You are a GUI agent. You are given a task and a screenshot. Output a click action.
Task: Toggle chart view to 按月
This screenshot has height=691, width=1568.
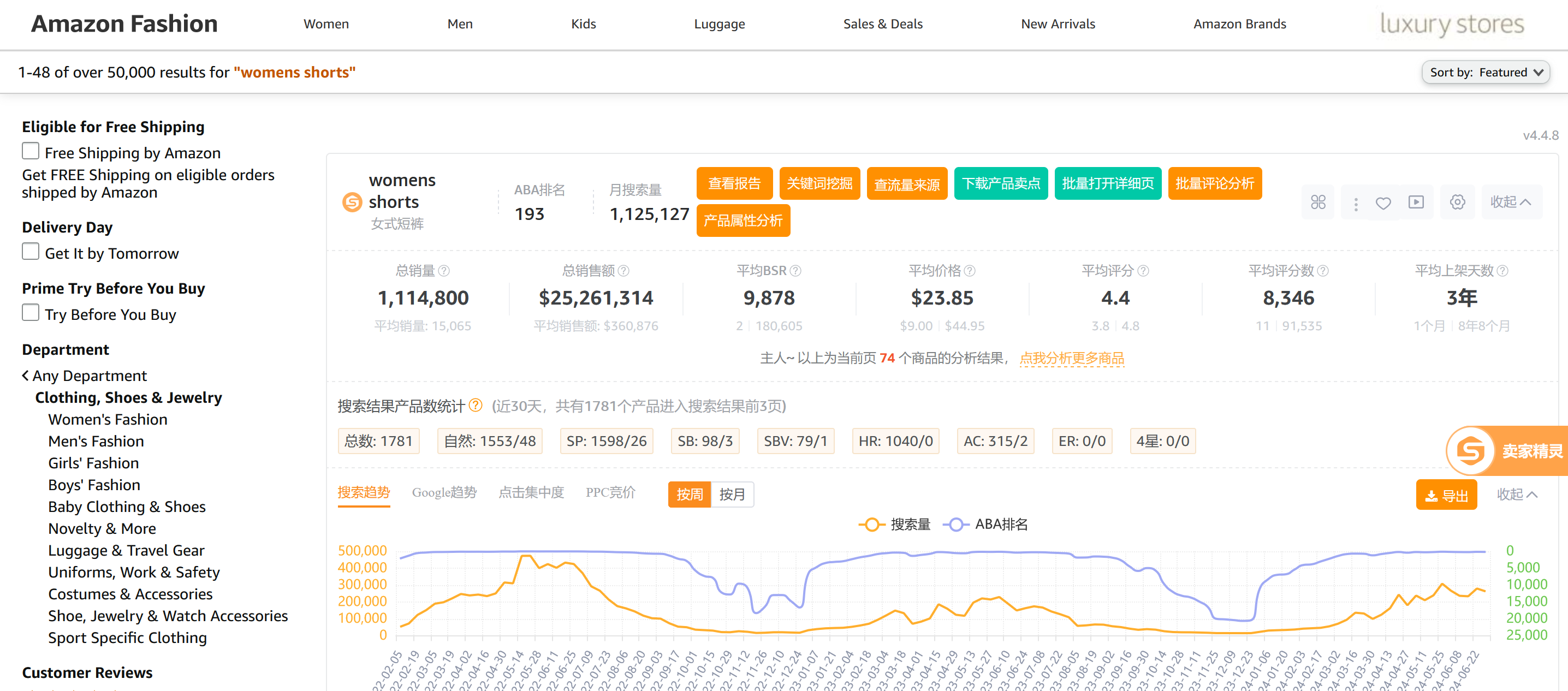click(x=732, y=495)
